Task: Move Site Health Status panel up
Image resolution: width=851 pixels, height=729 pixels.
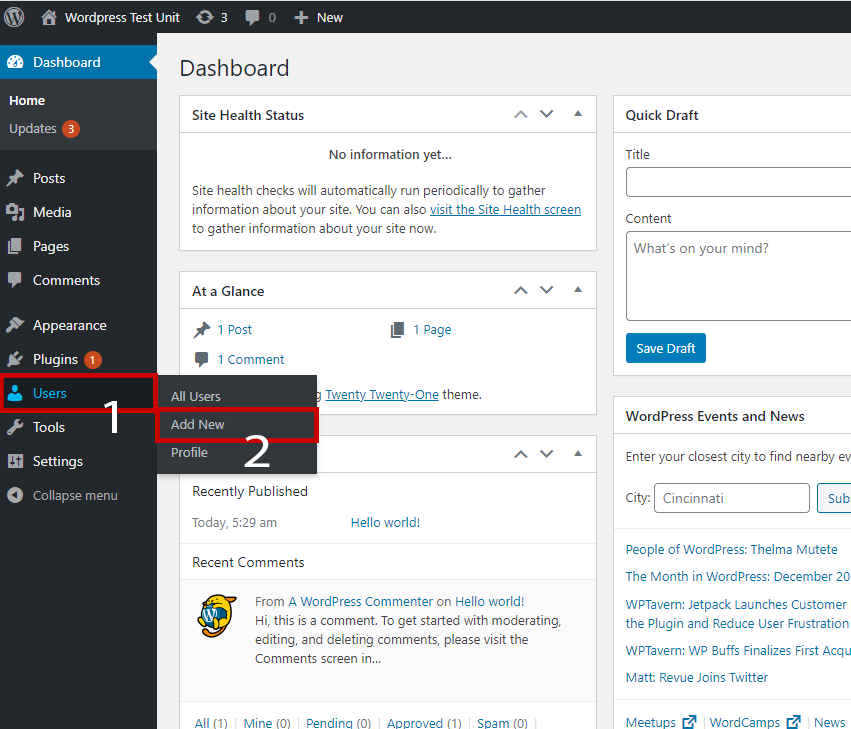Action: 521,114
